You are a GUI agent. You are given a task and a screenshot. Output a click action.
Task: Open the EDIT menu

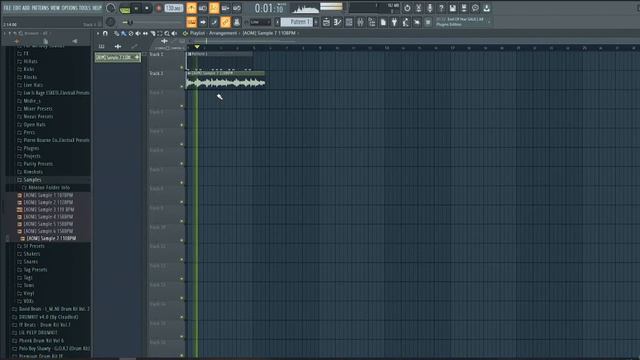[x=16, y=8]
